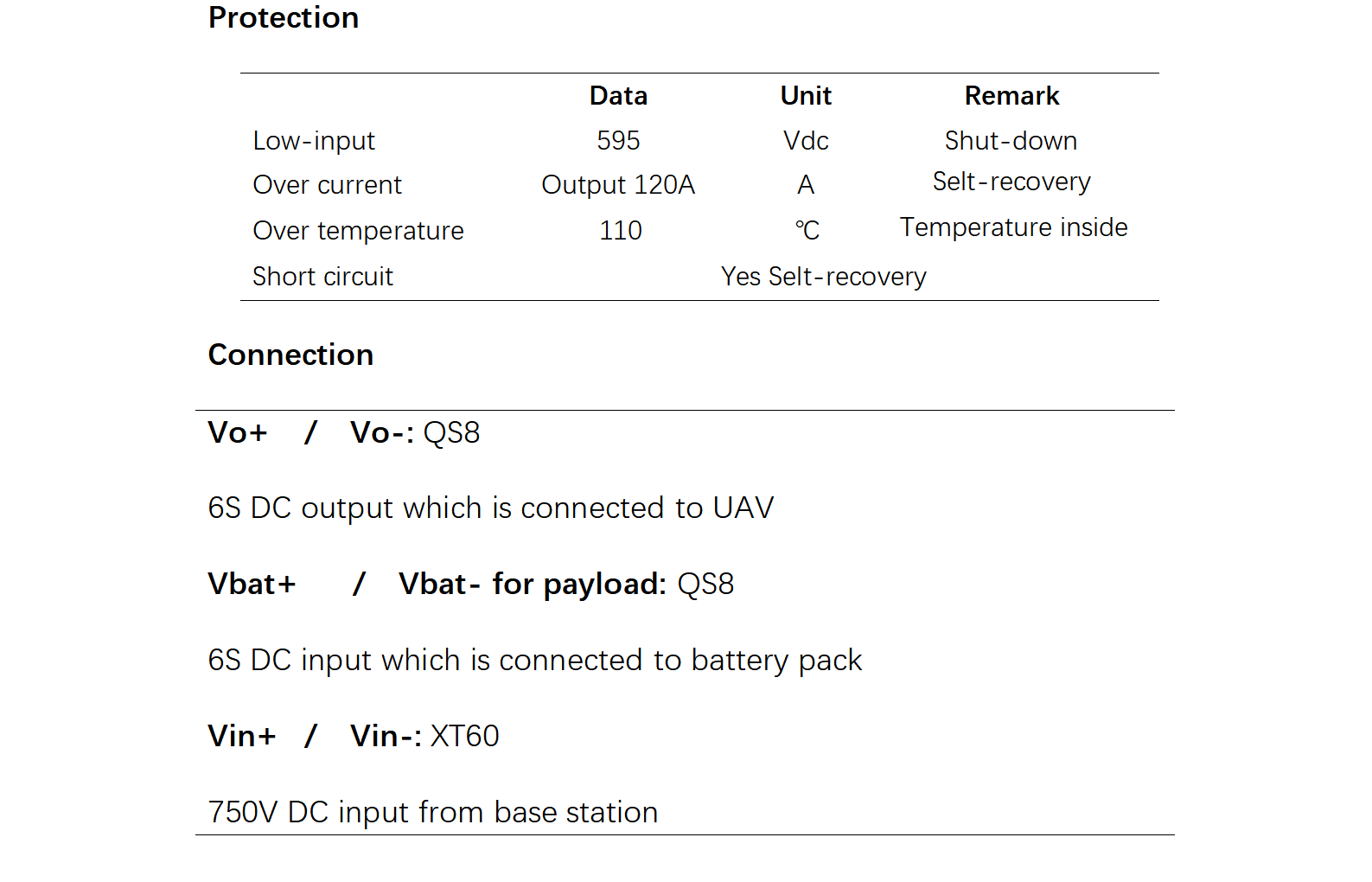Click the XT60 connector text

[x=465, y=737]
